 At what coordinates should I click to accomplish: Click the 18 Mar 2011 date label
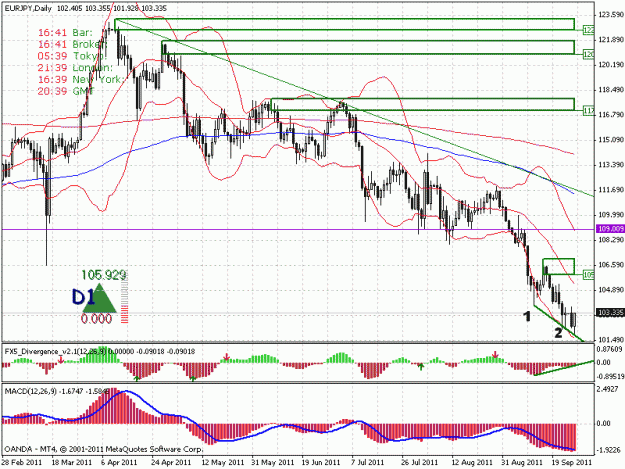pos(72,462)
